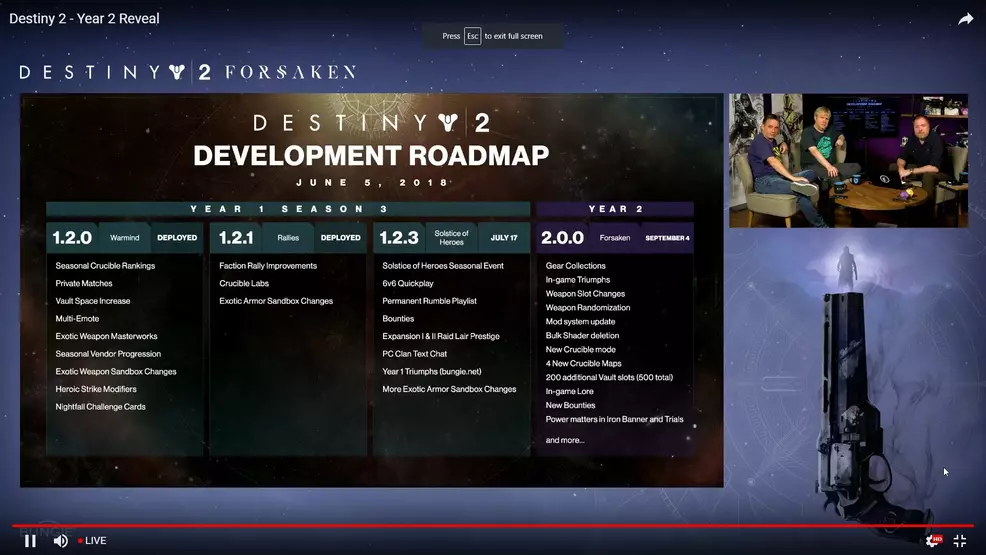This screenshot has width=986, height=555.
Task: Pause the live video playback
Action: (30, 541)
